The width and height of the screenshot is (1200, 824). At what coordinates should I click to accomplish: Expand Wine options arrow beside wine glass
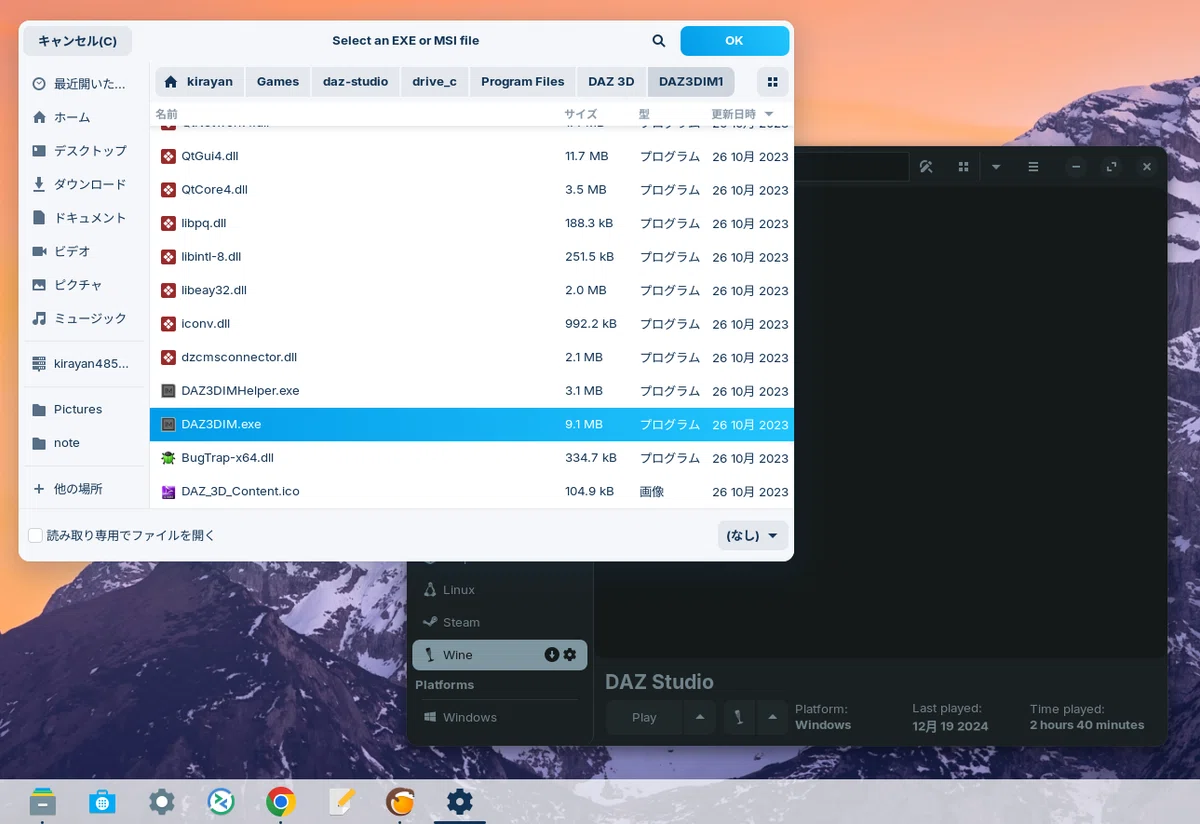pyautogui.click(x=771, y=717)
